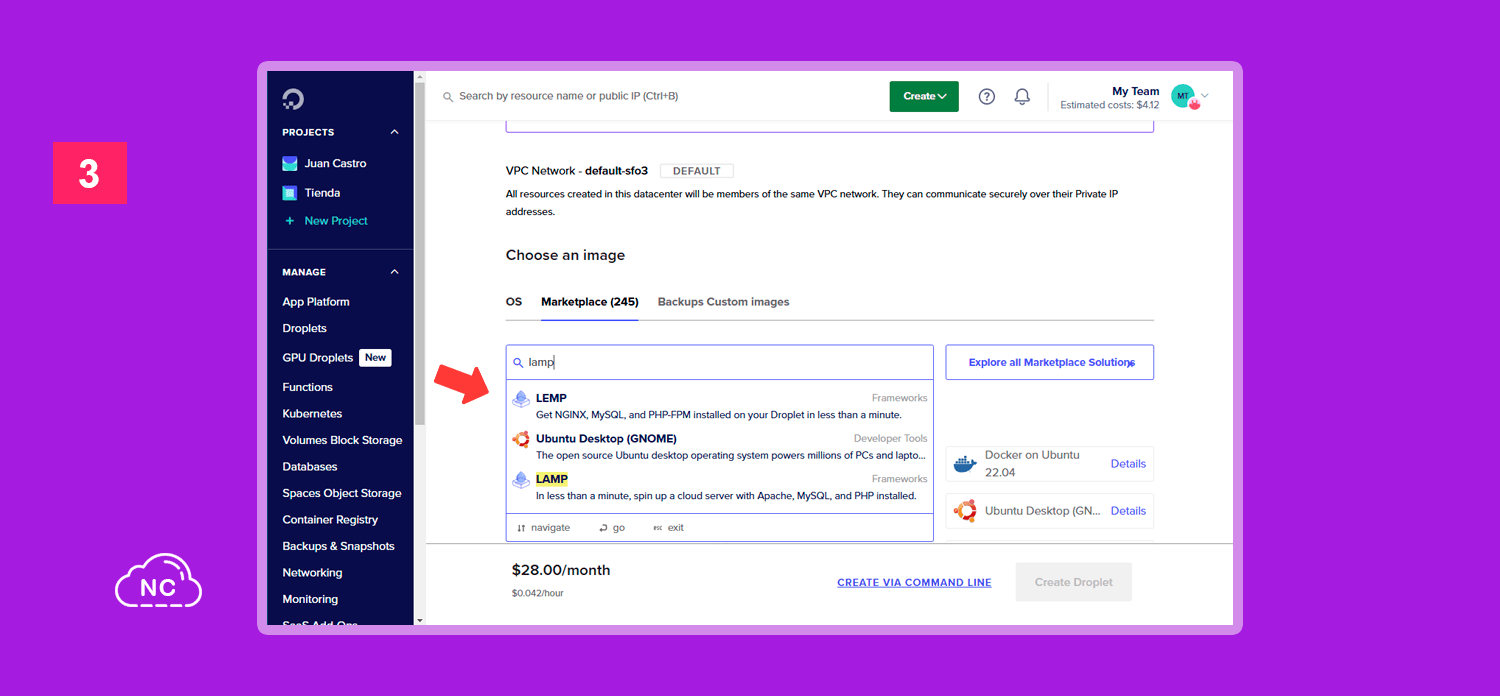Select the Ubuntu Desktop (GNOME) search result
The height and width of the screenshot is (696, 1500).
[720, 447]
